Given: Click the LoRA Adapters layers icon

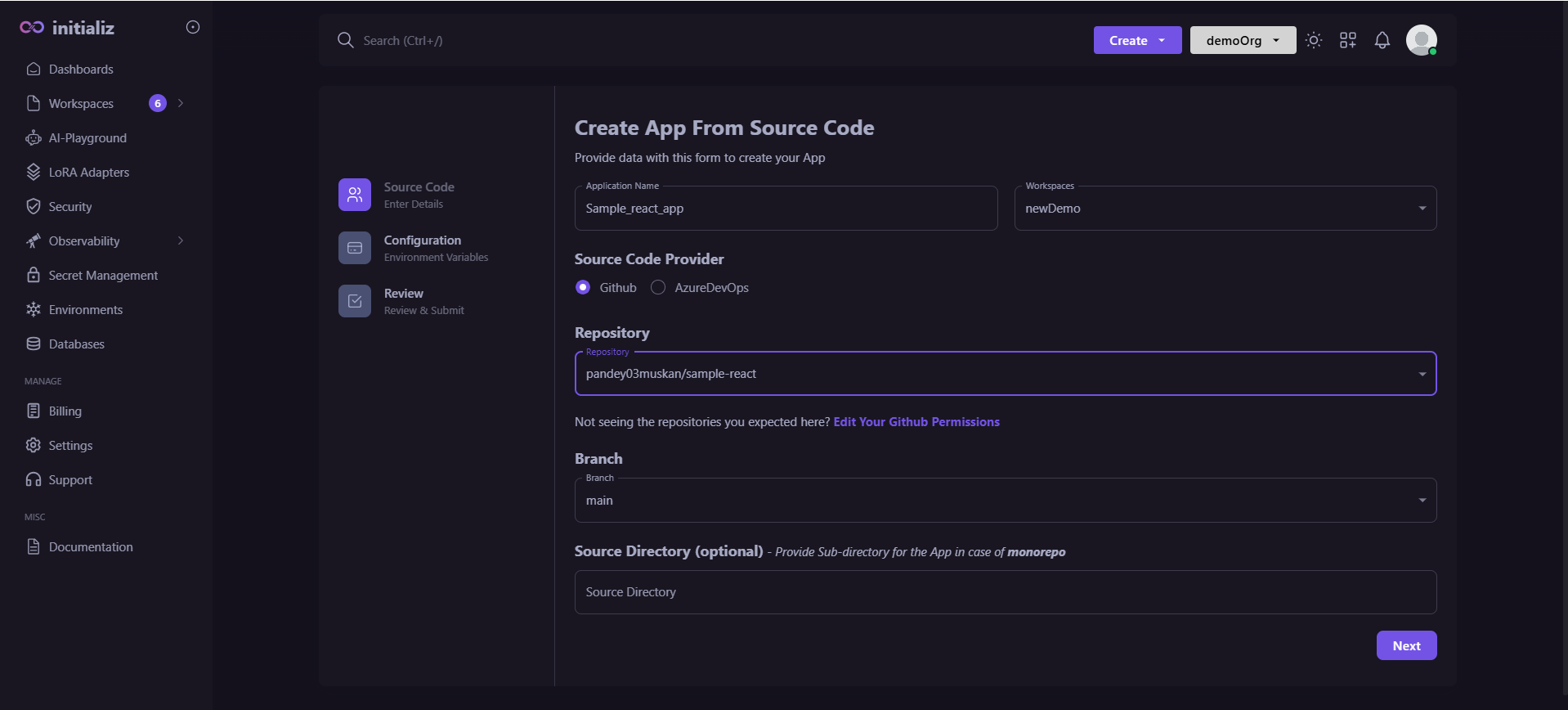Looking at the screenshot, I should pyautogui.click(x=34, y=173).
